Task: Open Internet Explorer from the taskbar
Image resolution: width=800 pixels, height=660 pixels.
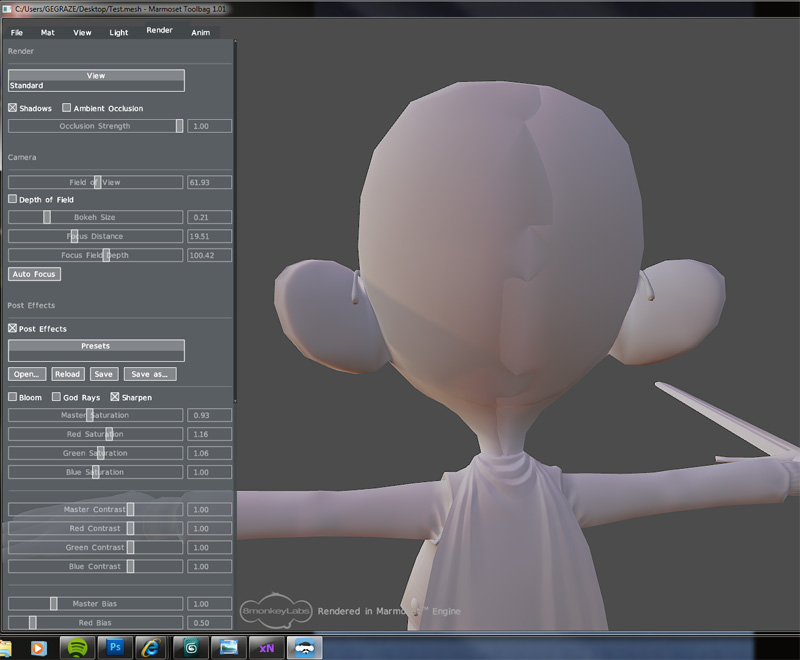Action: tap(151, 648)
